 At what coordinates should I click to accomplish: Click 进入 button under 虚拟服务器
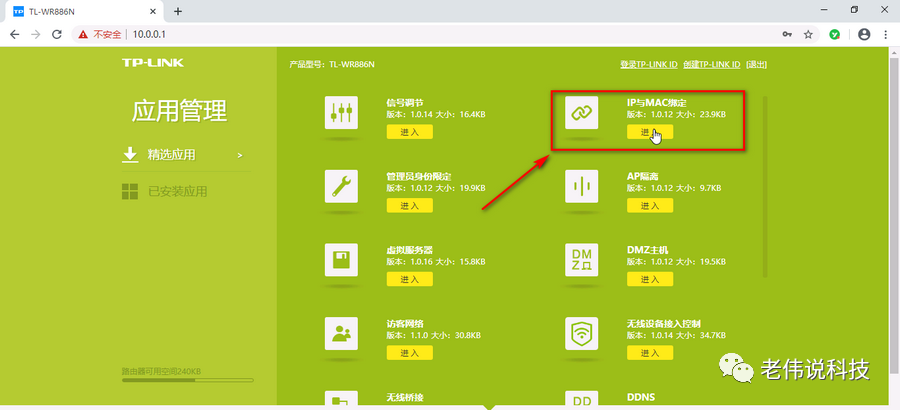click(x=409, y=279)
